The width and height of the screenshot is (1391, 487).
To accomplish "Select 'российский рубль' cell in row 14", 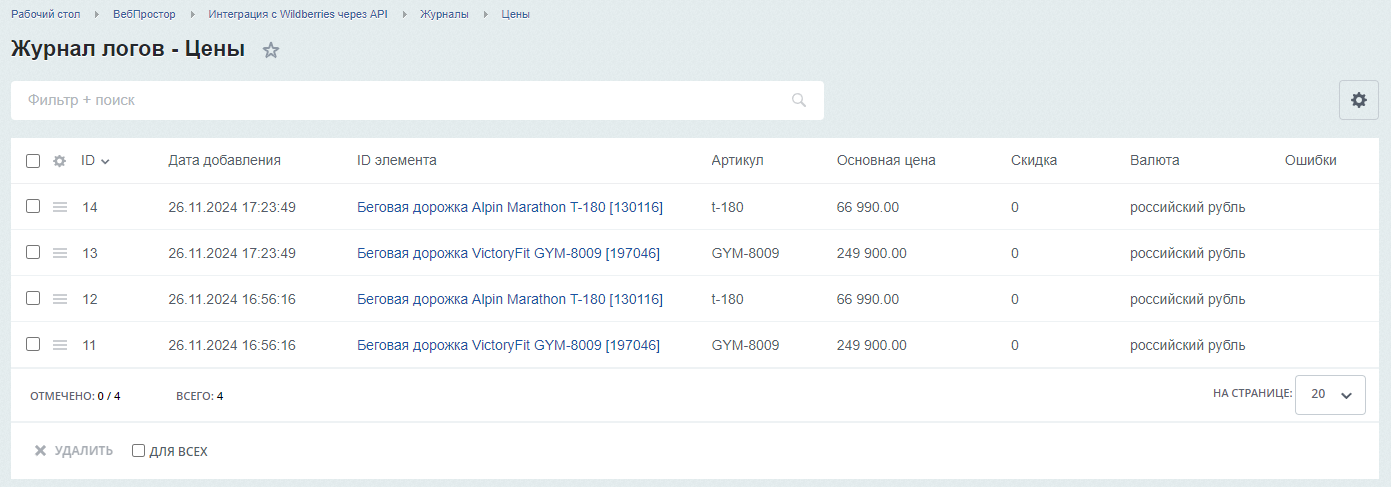I will 1188,207.
